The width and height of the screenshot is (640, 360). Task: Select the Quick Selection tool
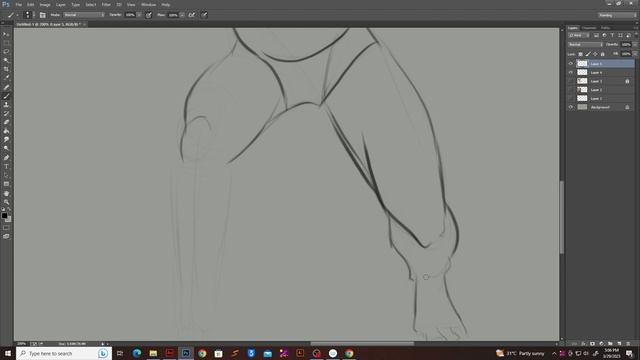pos(6,60)
